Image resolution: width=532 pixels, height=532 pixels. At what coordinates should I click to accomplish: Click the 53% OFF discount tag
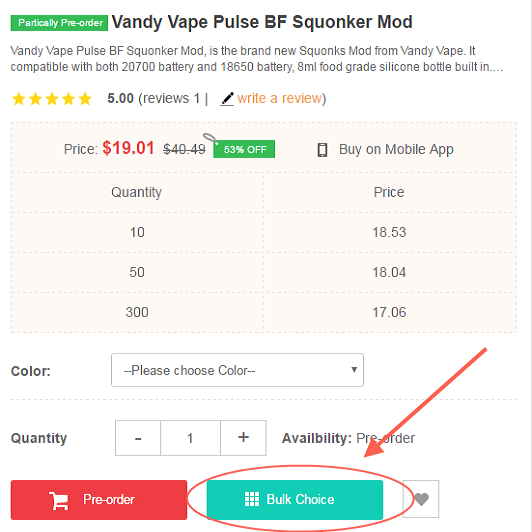(244, 149)
